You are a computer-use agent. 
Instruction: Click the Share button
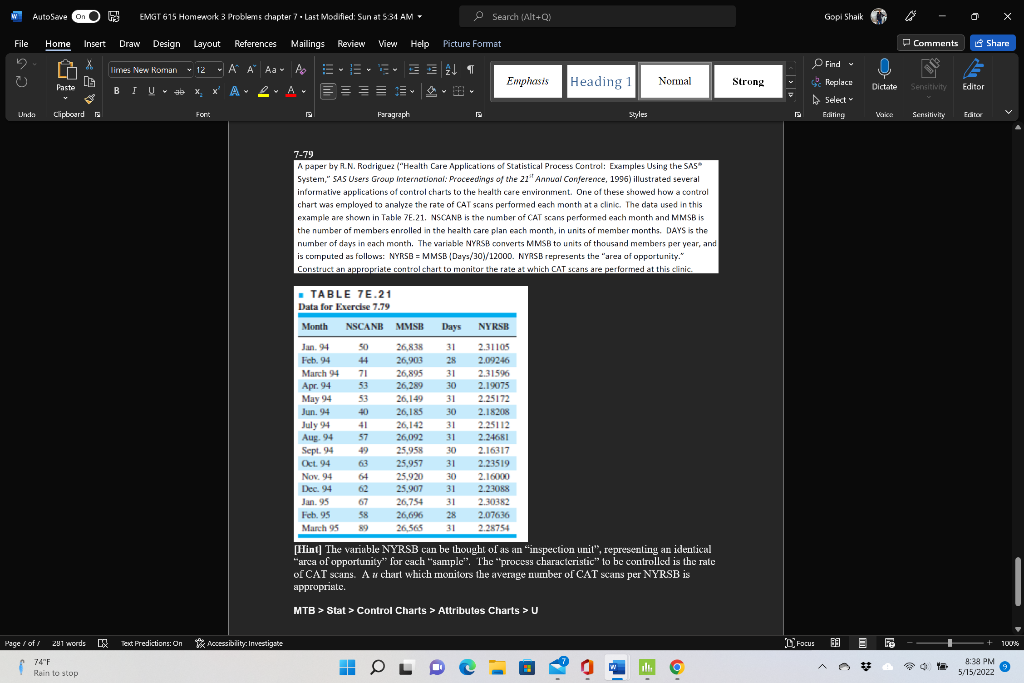pyautogui.click(x=993, y=43)
